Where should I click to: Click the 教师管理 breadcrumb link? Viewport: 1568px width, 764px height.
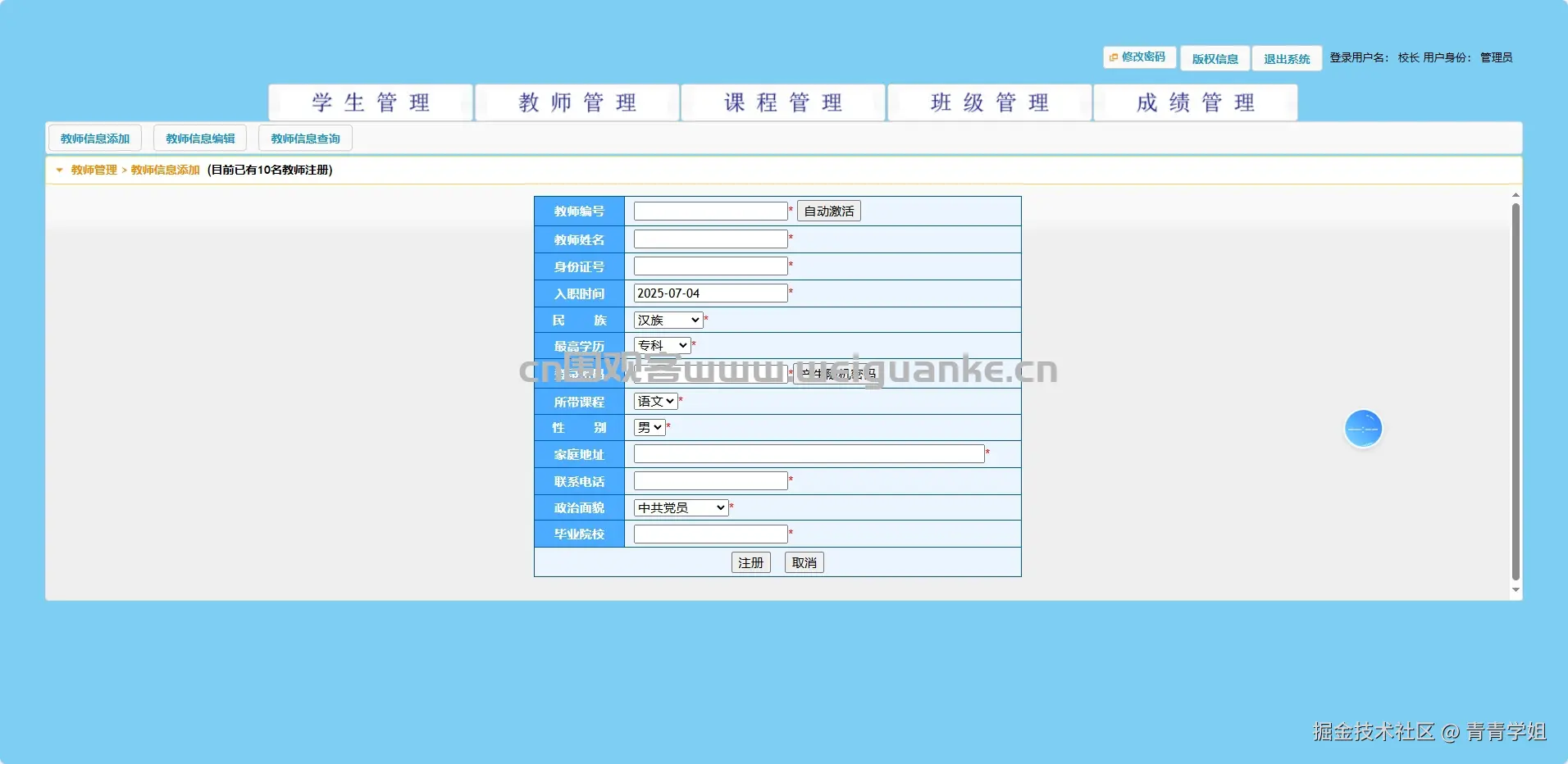[x=93, y=170]
